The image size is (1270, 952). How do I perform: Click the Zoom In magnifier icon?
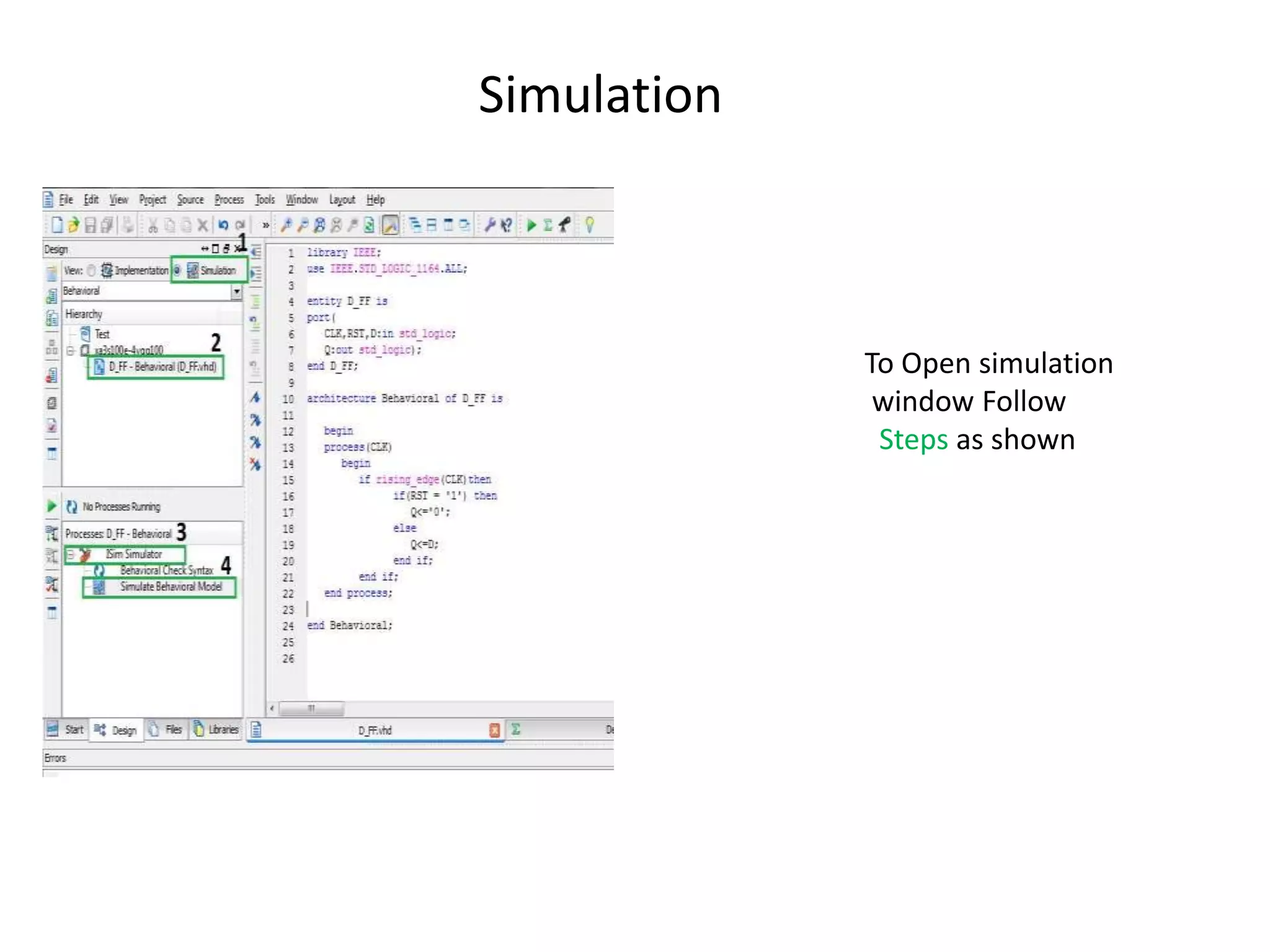(x=286, y=225)
